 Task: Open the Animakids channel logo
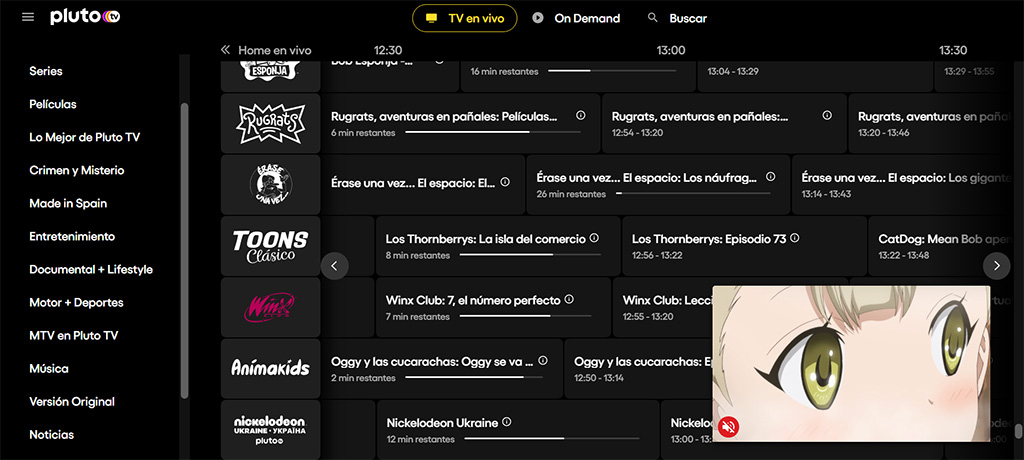(270, 369)
